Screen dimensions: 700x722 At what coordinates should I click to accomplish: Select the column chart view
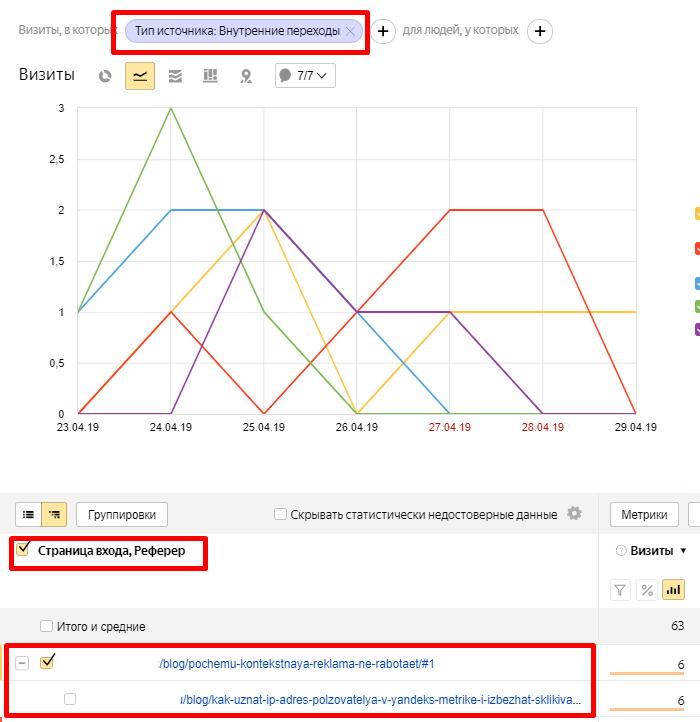tap(210, 76)
